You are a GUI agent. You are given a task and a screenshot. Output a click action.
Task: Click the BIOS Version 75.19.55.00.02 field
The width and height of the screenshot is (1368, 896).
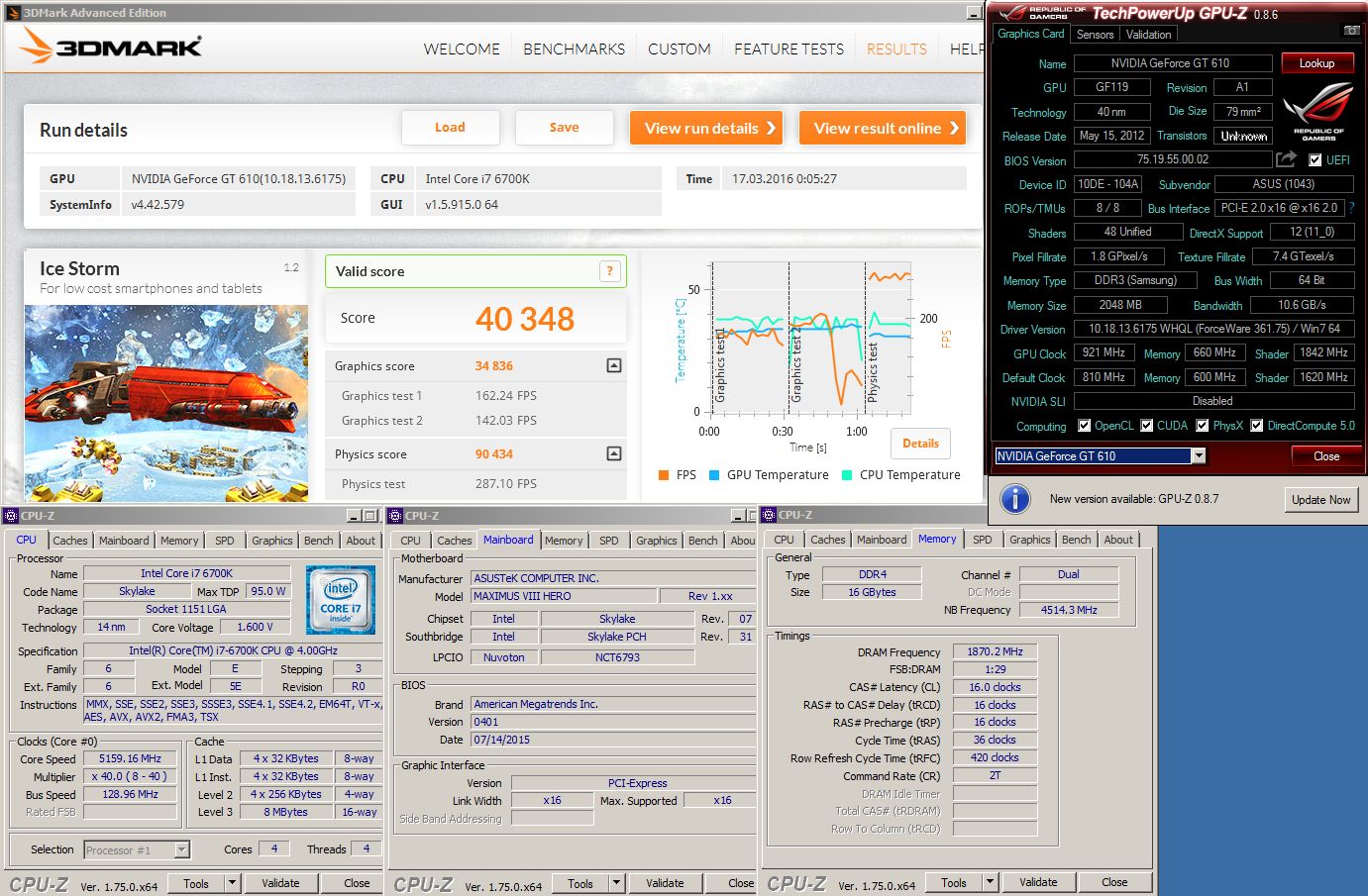pos(1173,159)
